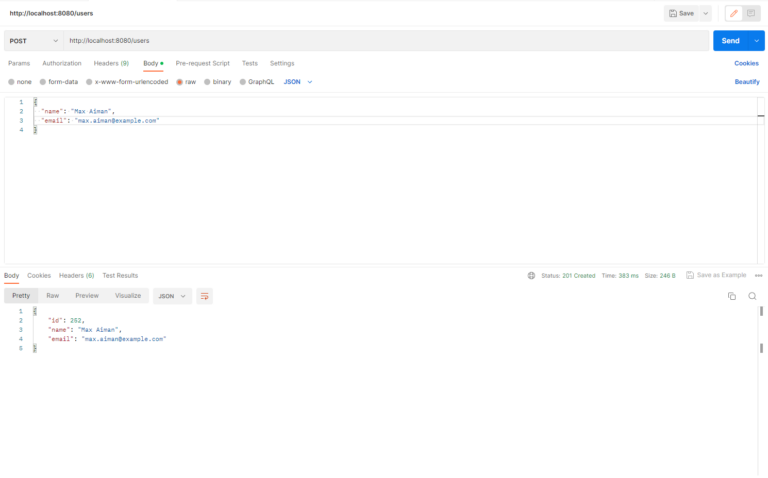The height and width of the screenshot is (478, 768).
Task: Expand the Send button arrow
Action: pyautogui.click(x=756, y=41)
